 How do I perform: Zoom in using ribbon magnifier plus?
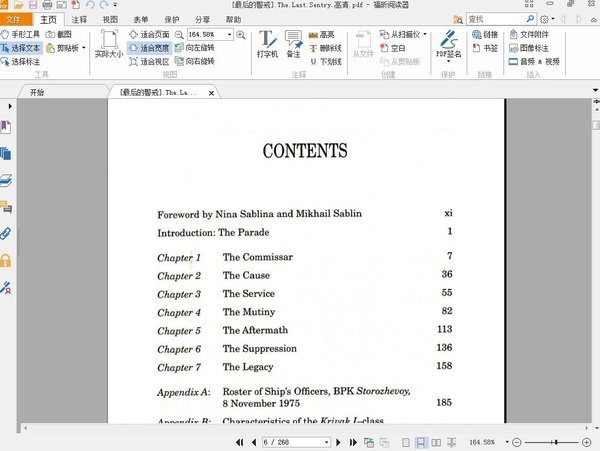click(241, 35)
